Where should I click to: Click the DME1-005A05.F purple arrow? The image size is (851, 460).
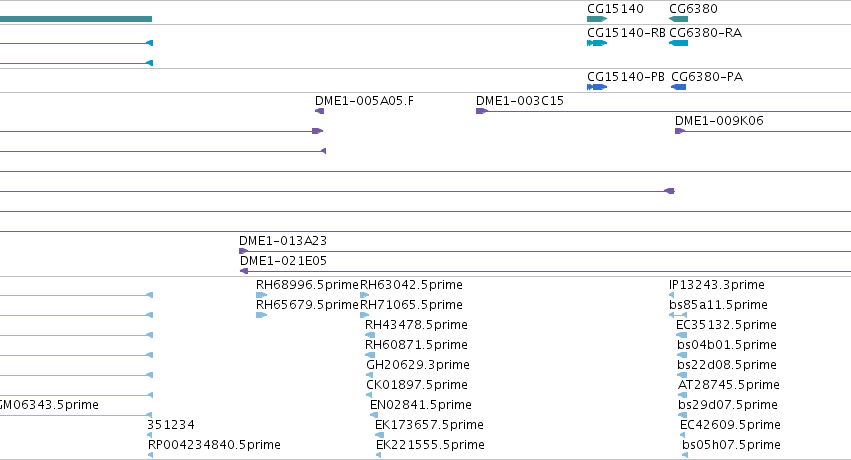320,111
